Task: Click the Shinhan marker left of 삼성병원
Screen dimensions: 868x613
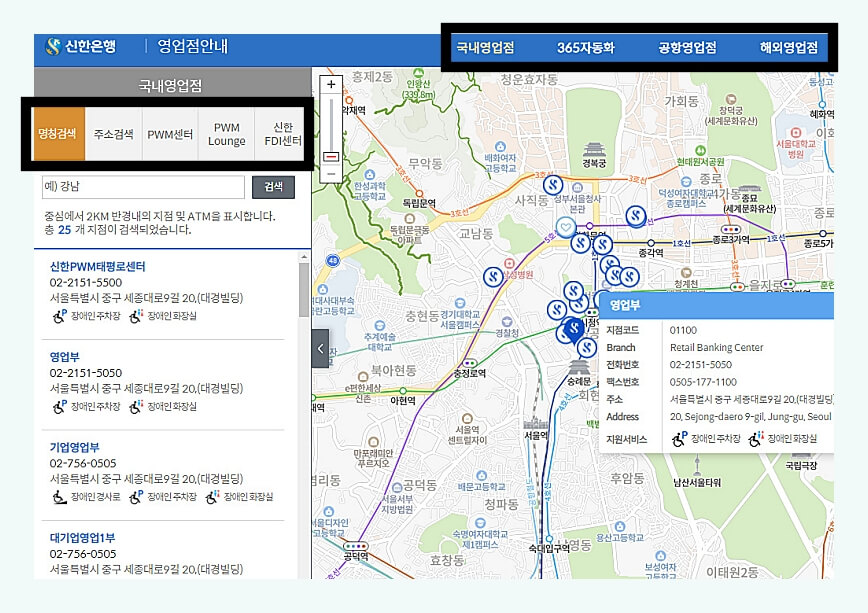Action: [493, 276]
